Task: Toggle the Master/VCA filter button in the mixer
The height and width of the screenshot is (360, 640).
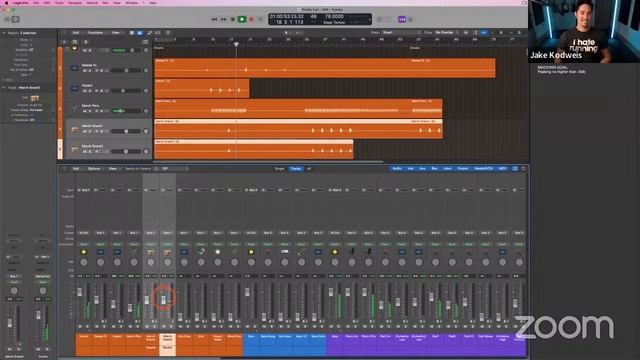Action: click(484, 168)
